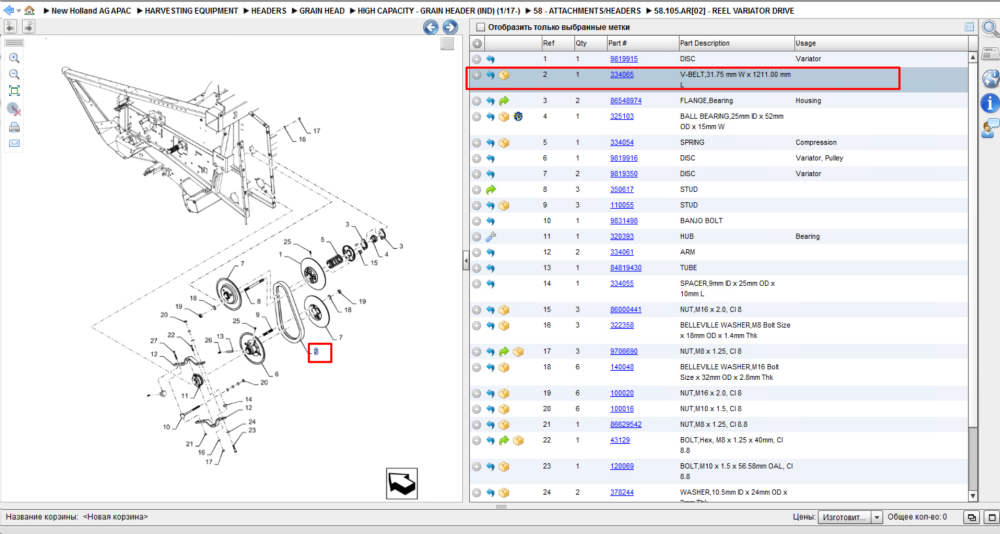Click the GRAIN HEAD breadcrumb
This screenshot has width=1000, height=534.
(322, 11)
